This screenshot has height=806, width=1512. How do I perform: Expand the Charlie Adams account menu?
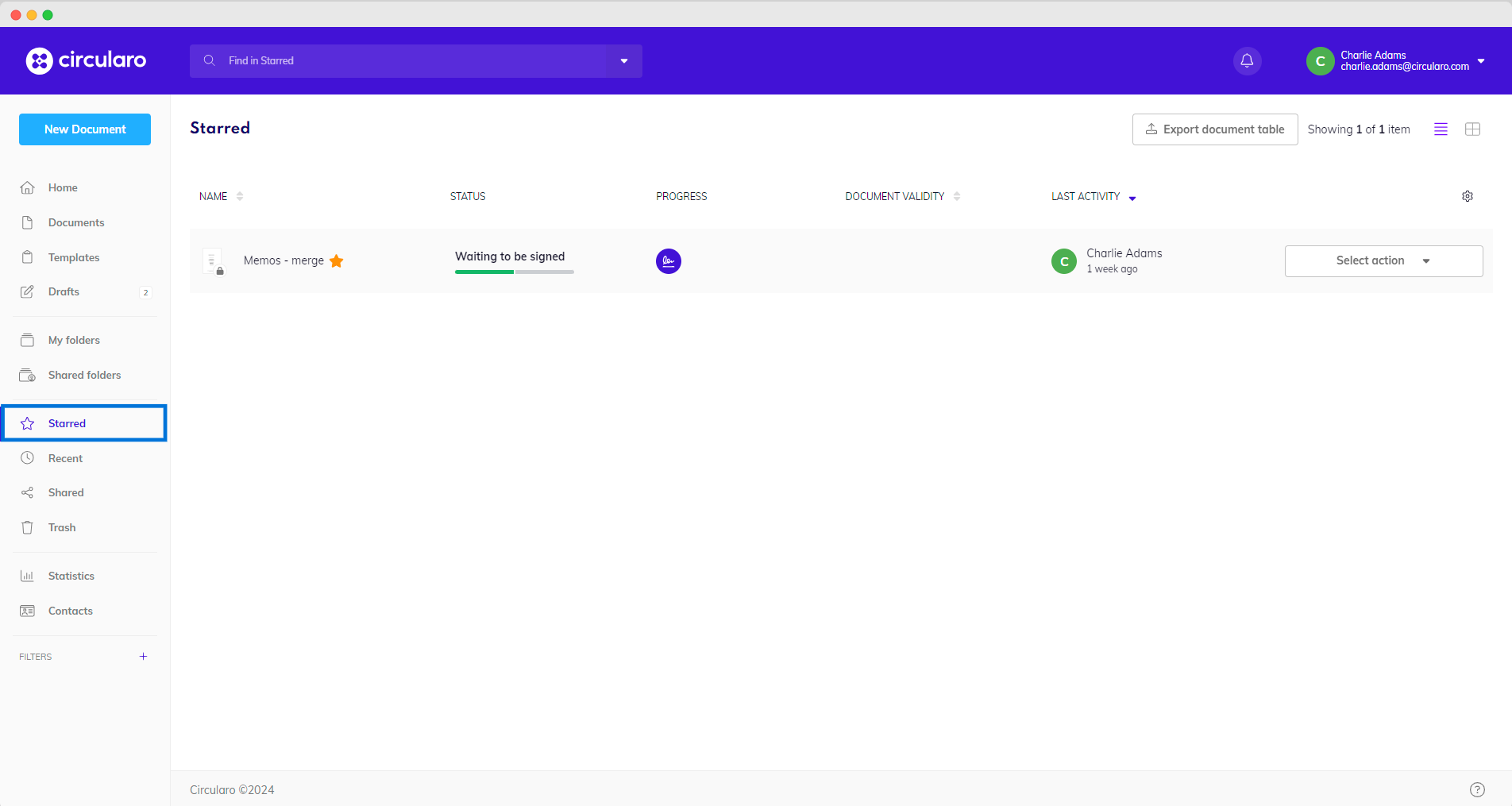1481,61
